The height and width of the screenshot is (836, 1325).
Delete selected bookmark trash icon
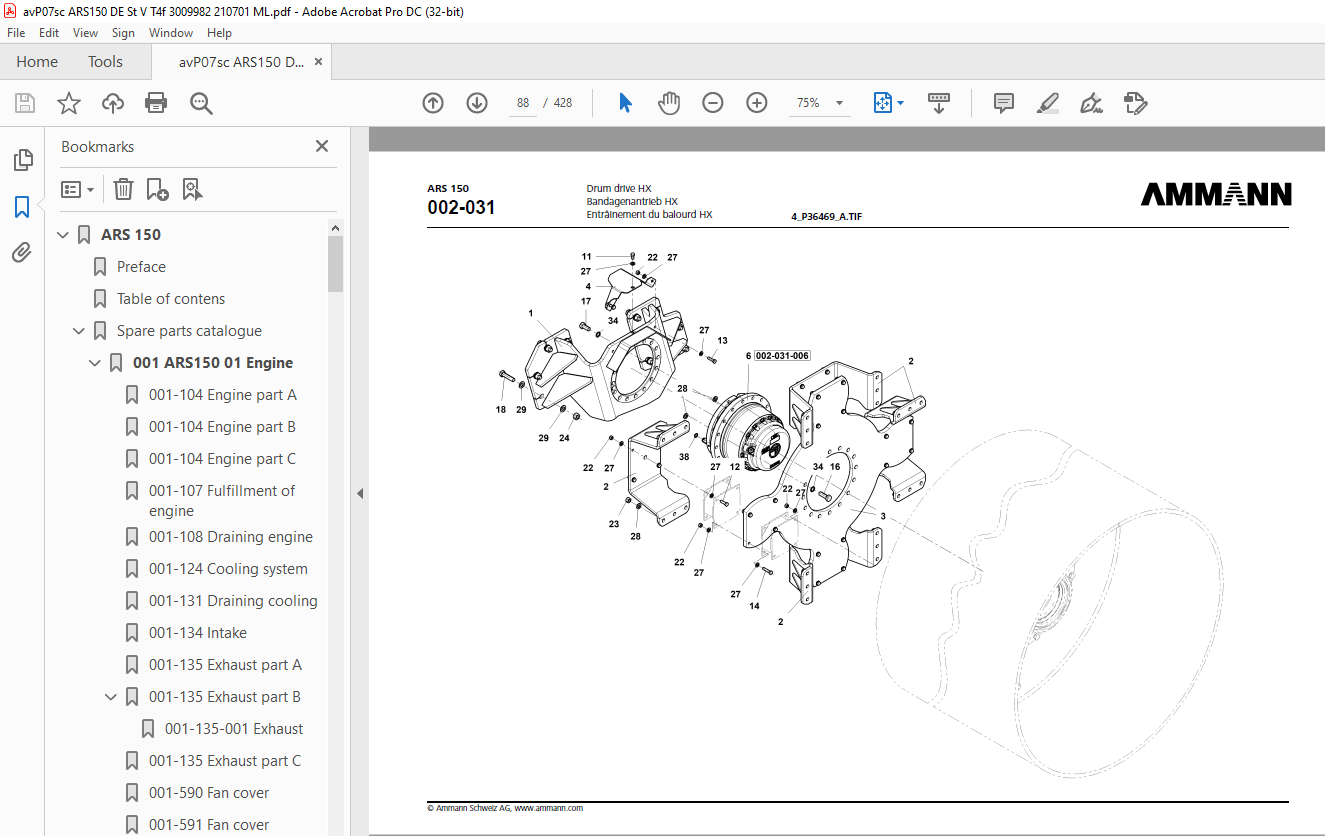(x=123, y=189)
